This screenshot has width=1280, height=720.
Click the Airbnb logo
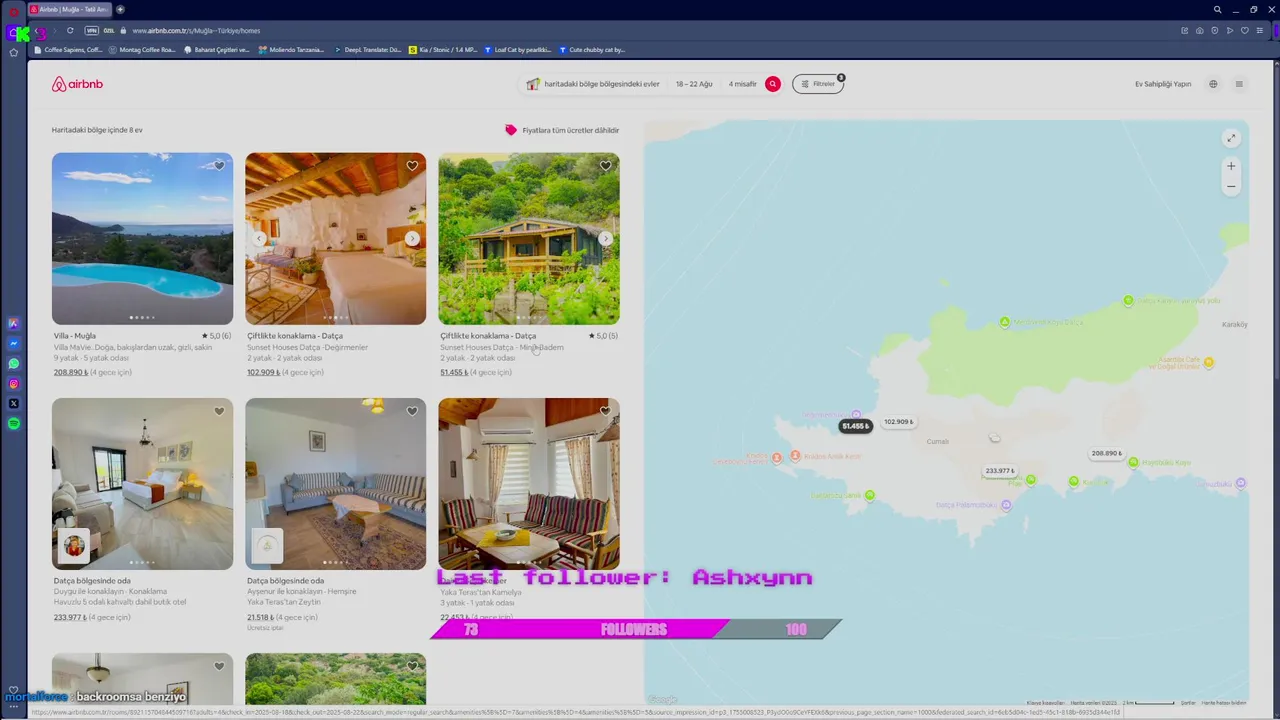pyautogui.click(x=77, y=84)
